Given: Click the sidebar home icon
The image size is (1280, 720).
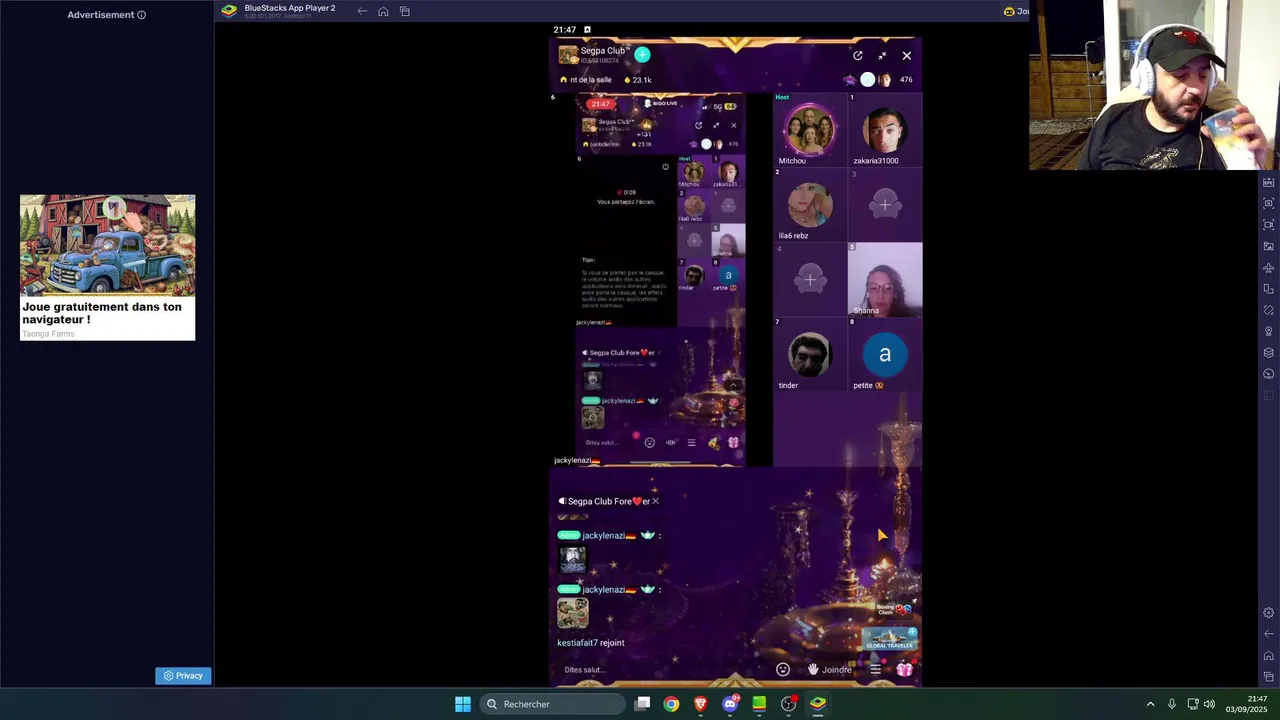Looking at the screenshot, I should pos(1269,656).
